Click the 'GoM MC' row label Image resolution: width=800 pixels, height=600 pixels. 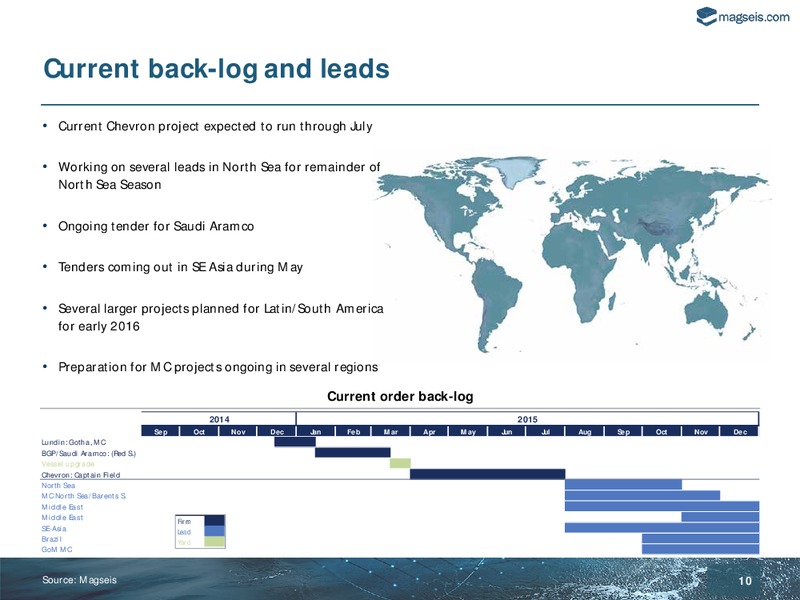[x=57, y=549]
